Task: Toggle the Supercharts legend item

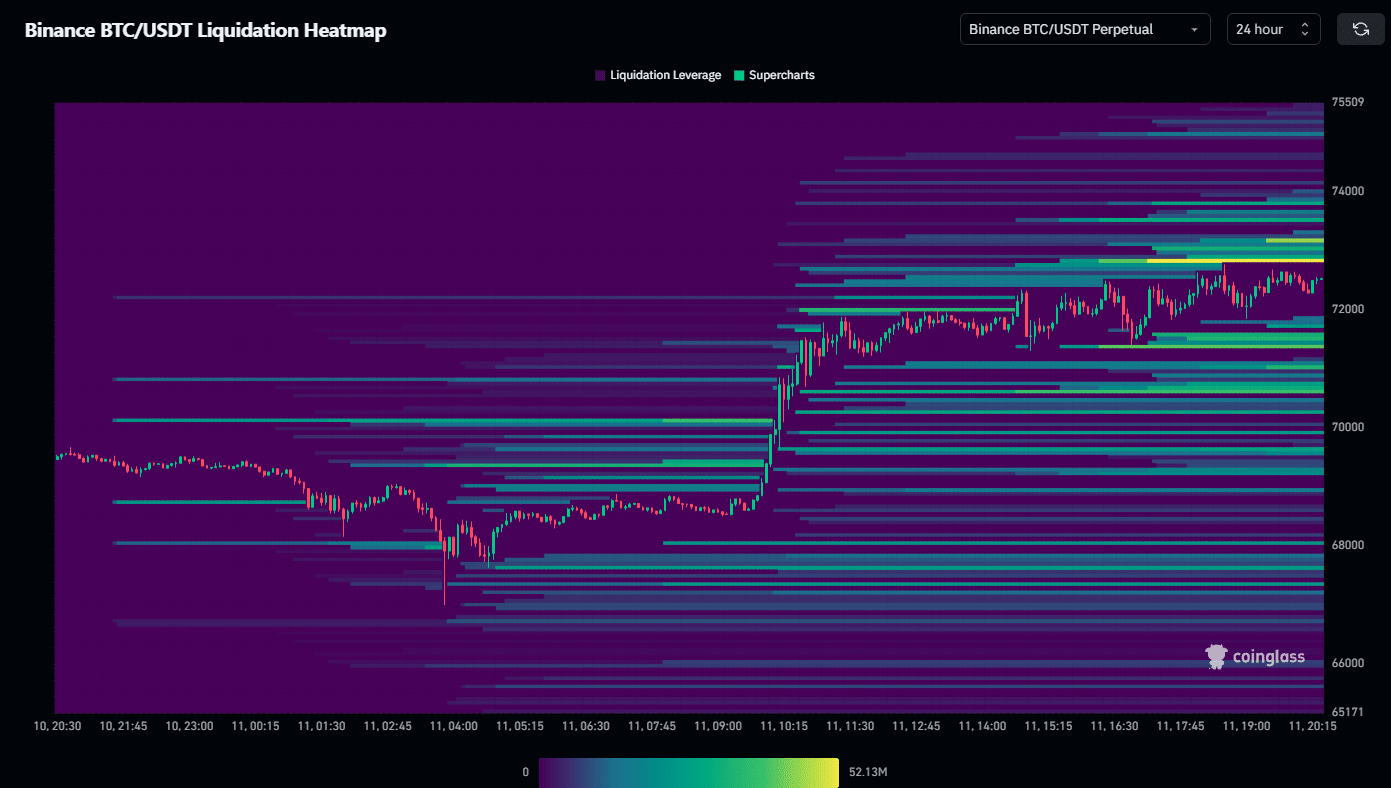Action: pyautogui.click(x=775, y=75)
